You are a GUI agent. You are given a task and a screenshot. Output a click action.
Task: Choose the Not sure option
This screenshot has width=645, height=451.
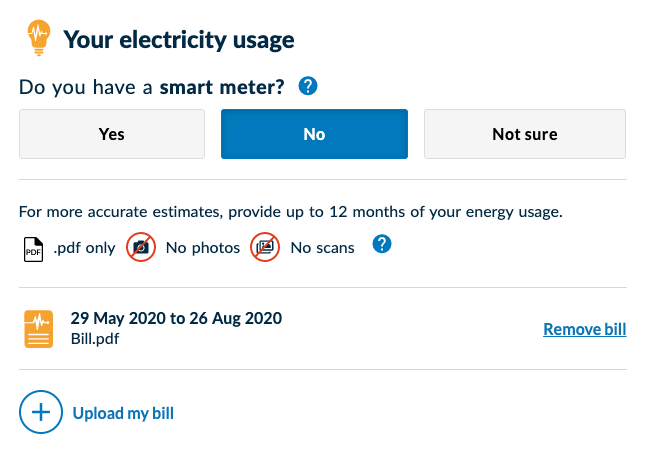[525, 134]
